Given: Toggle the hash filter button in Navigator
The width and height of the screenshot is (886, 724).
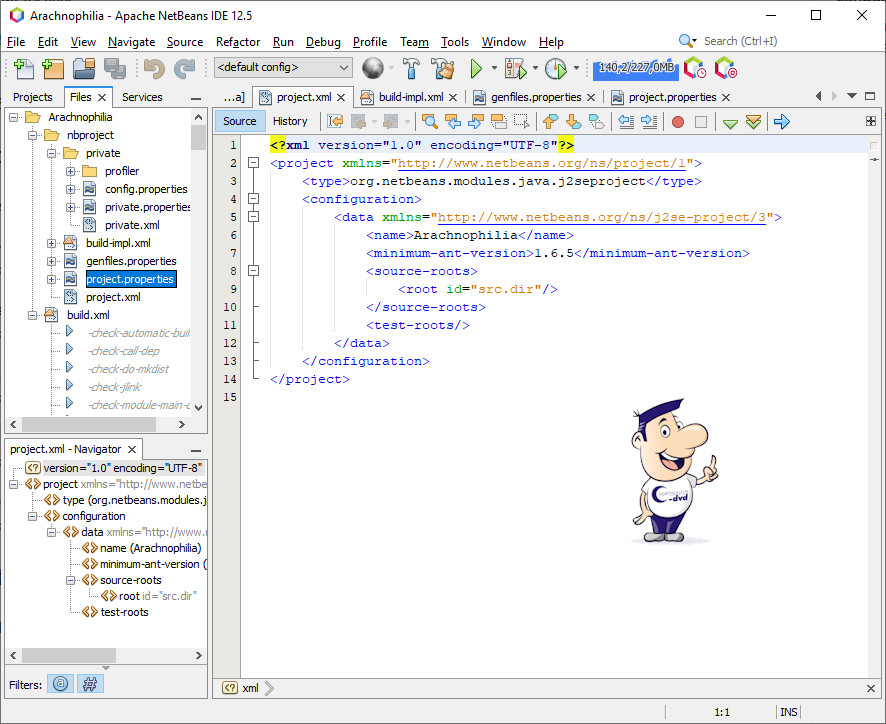Looking at the screenshot, I should (x=89, y=684).
